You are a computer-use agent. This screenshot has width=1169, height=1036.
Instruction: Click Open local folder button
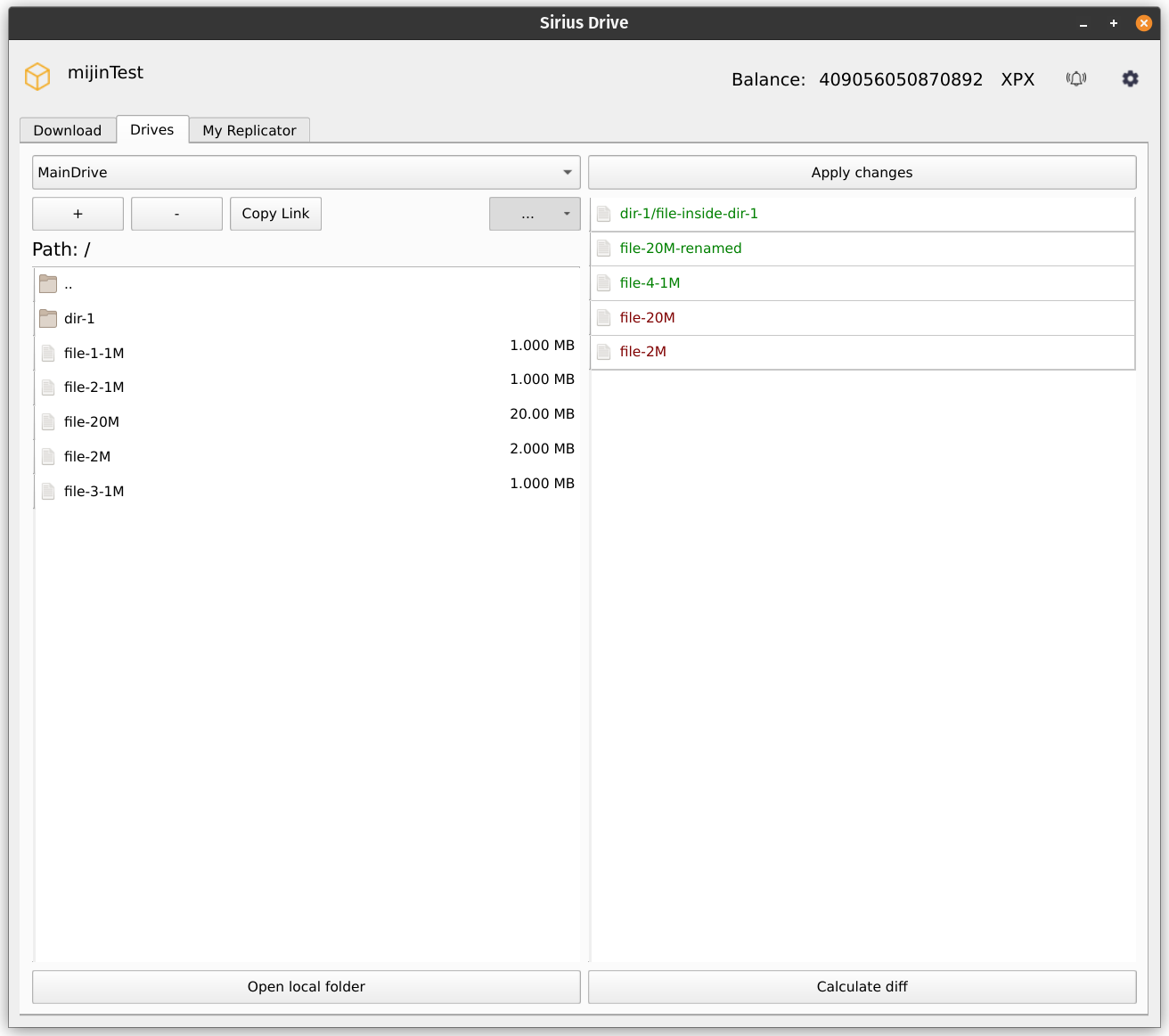pyautogui.click(x=306, y=986)
